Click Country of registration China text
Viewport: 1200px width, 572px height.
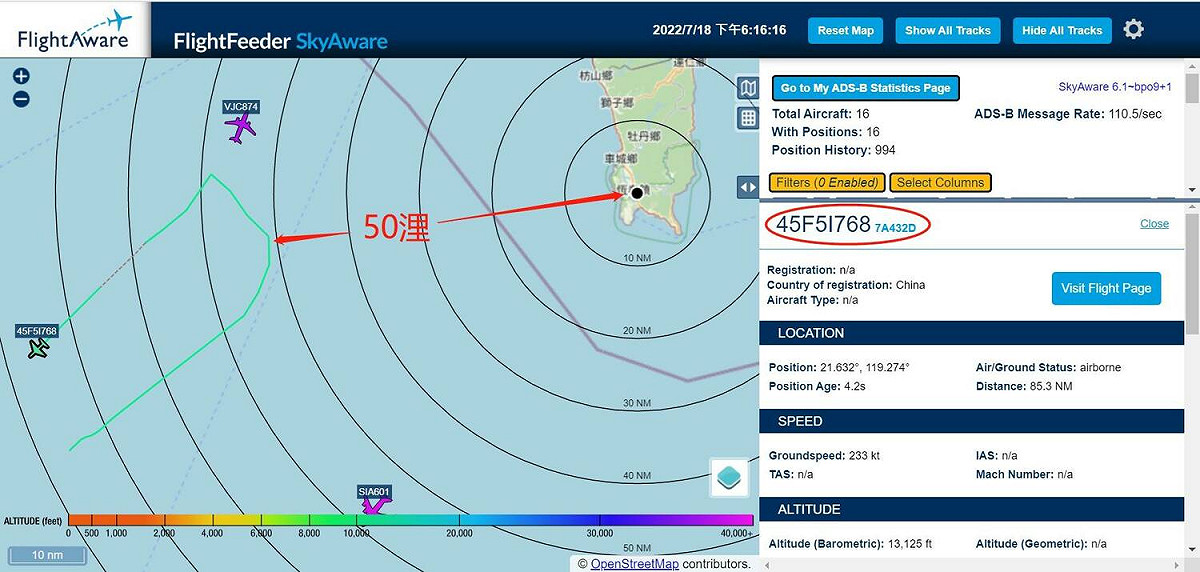pyautogui.click(x=846, y=285)
